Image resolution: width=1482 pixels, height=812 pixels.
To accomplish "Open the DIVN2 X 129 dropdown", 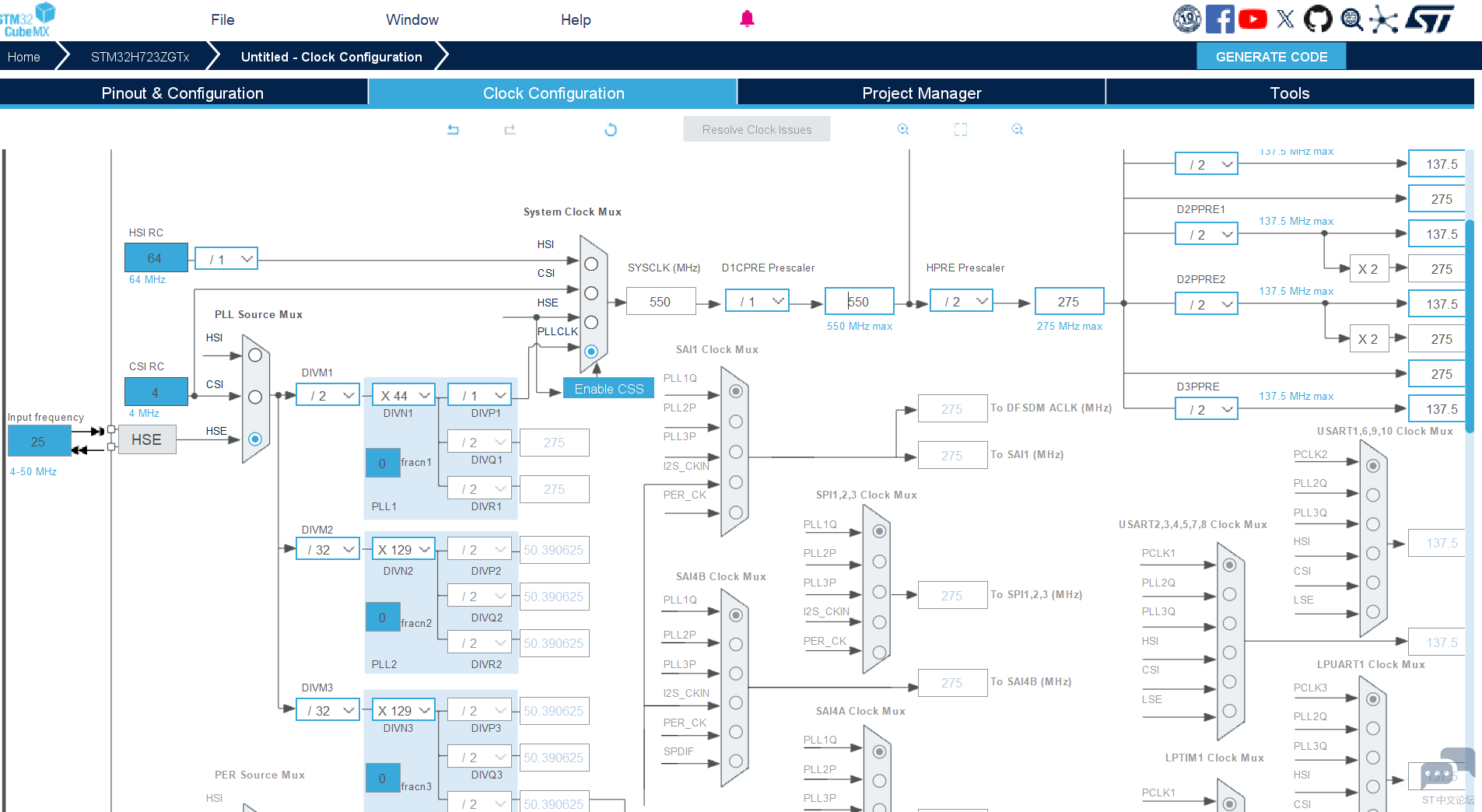I will (403, 550).
